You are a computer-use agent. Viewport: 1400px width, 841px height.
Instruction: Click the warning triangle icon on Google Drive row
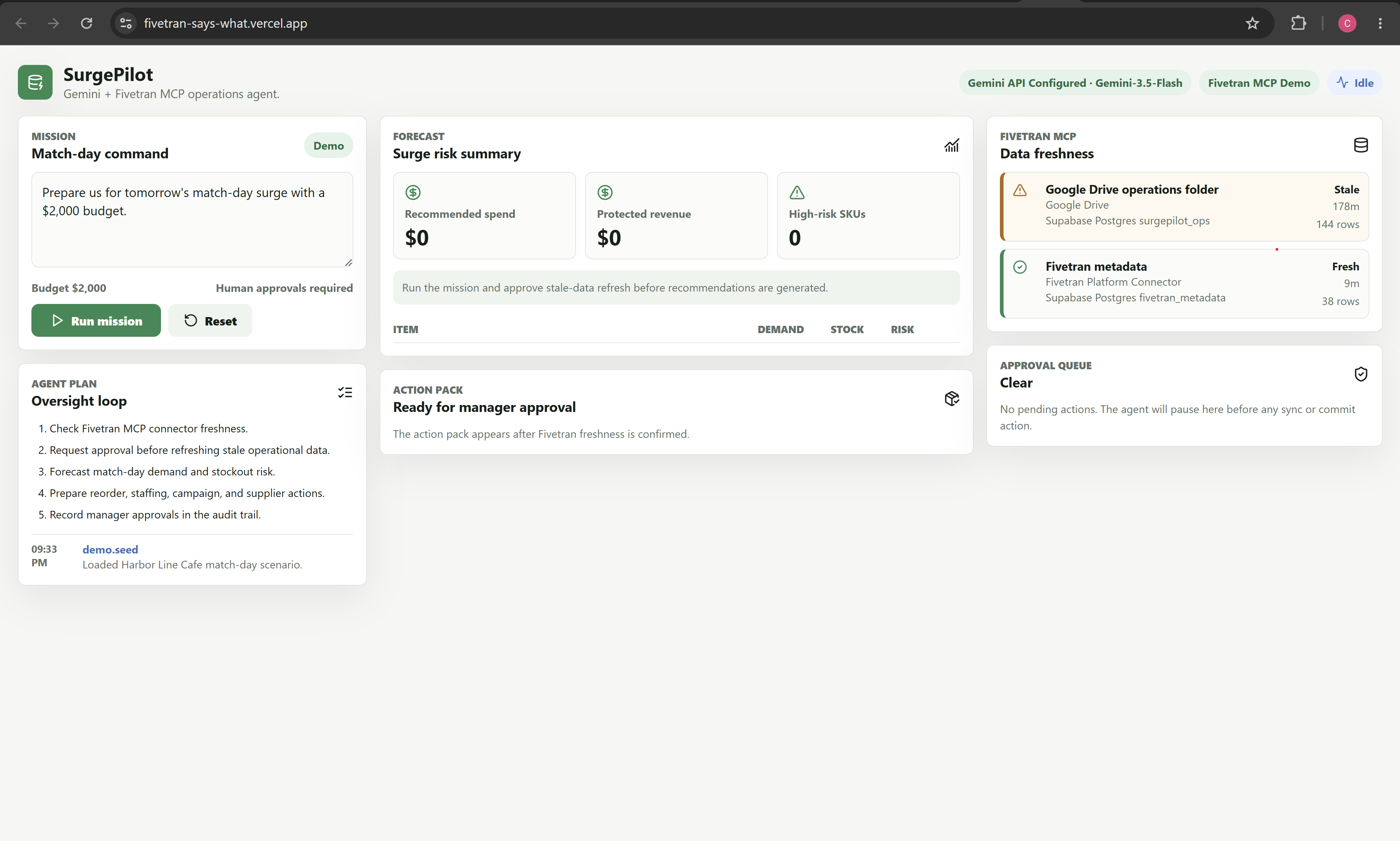(1020, 190)
